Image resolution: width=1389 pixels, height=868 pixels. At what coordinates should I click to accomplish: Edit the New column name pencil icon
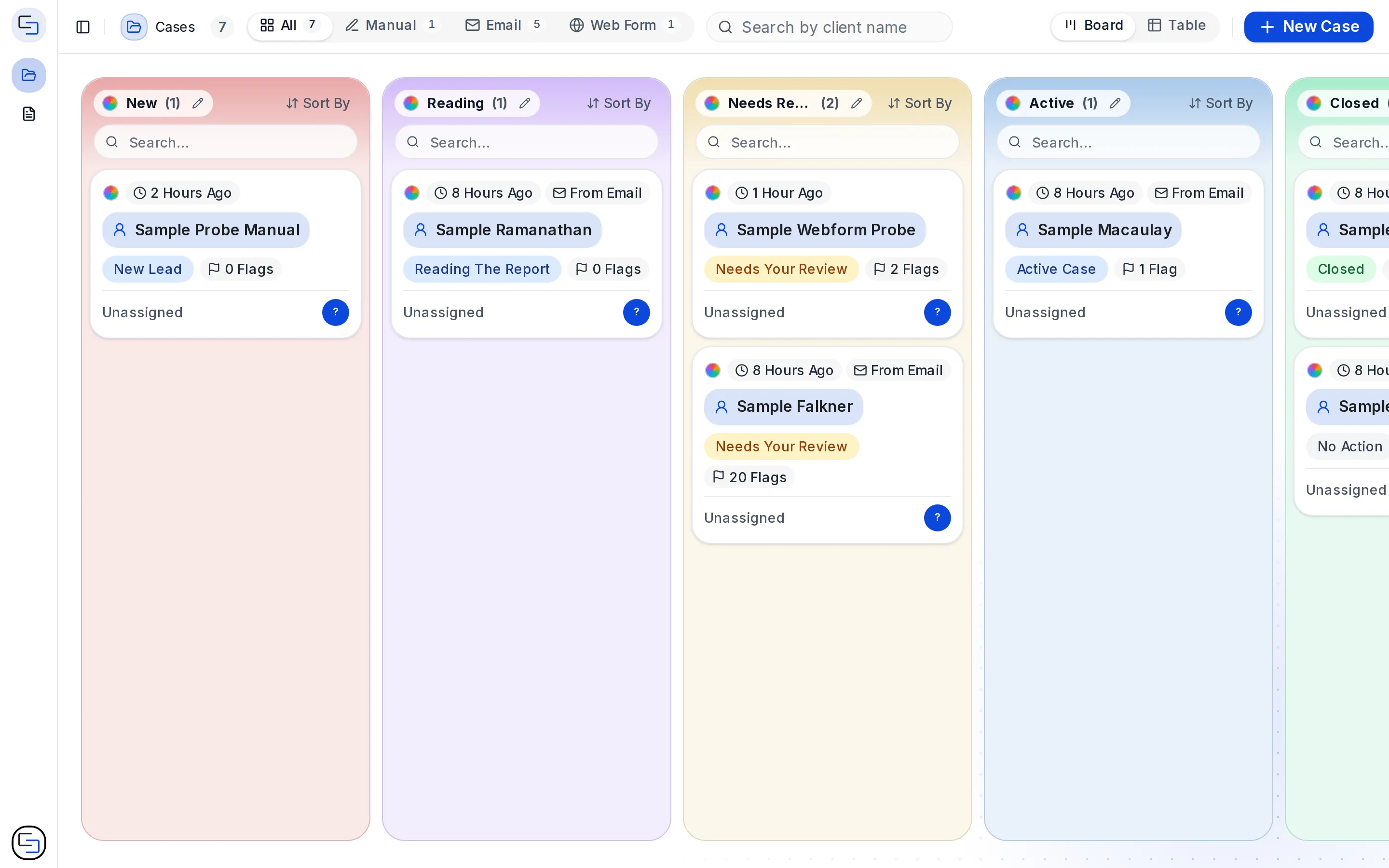197,103
